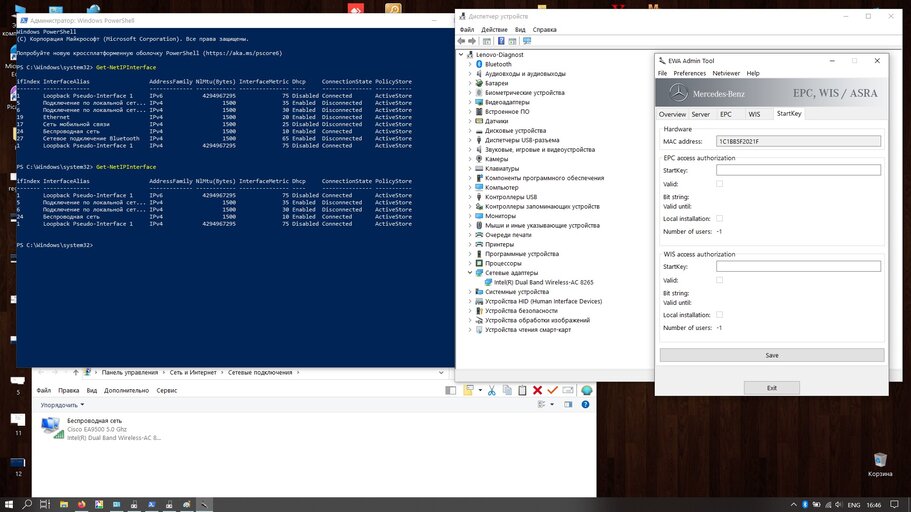The image size is (911, 512).
Task: Click the Cut scissors icon in Explorer toolbar
Action: (x=490, y=390)
